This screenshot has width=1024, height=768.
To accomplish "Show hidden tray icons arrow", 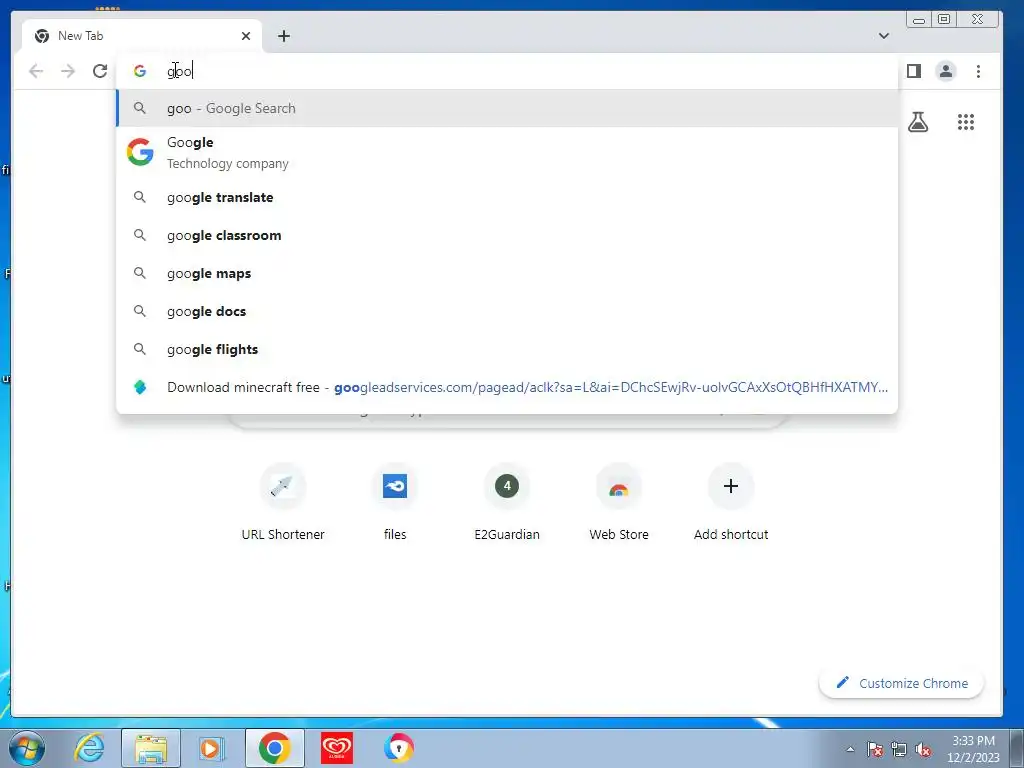I will click(x=850, y=749).
